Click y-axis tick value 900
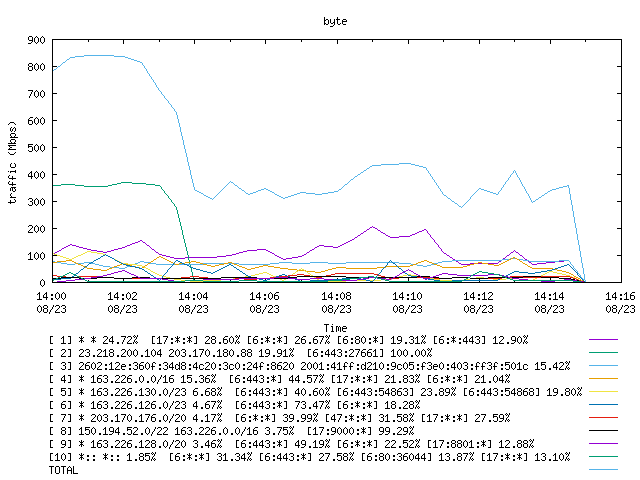Image resolution: width=640 pixels, height=480 pixels. click(36, 40)
